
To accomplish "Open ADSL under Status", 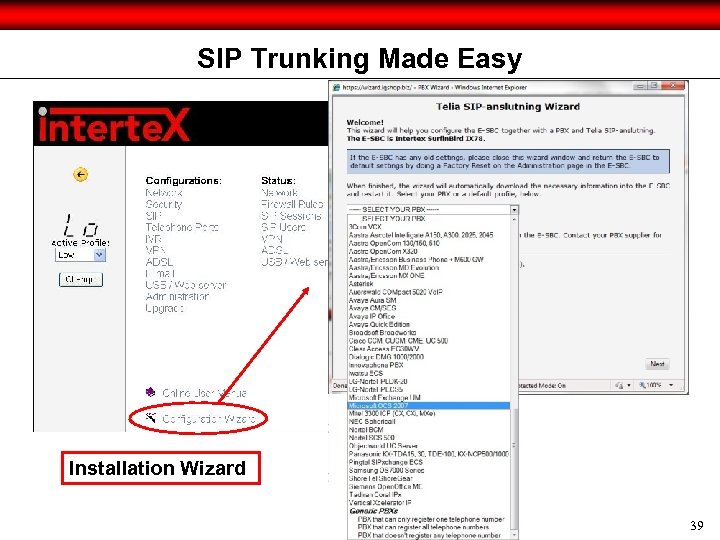I will pyautogui.click(x=275, y=250).
